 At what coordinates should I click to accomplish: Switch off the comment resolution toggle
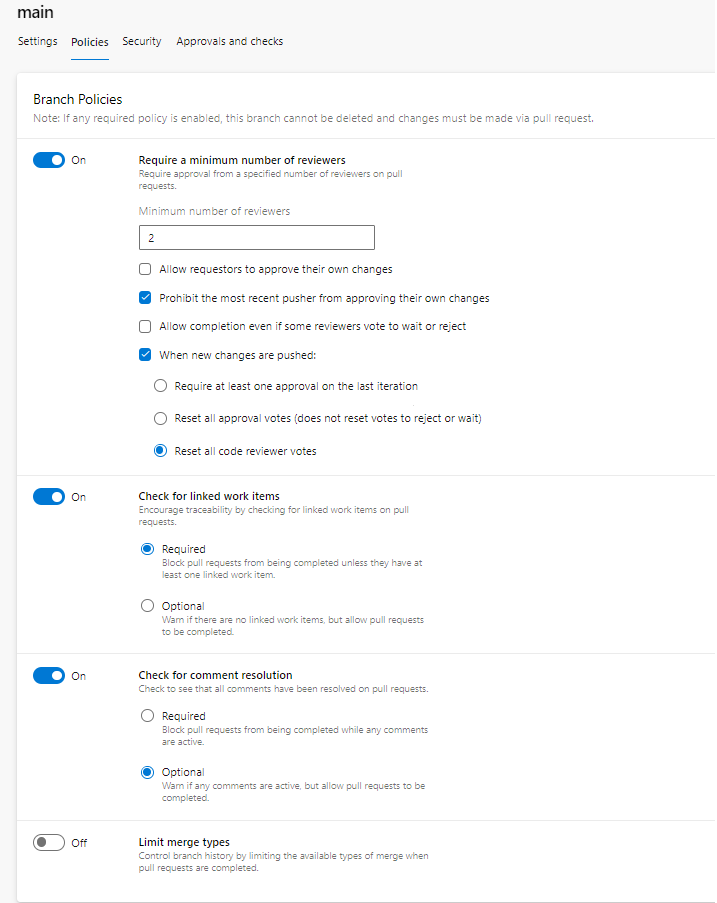pos(49,676)
